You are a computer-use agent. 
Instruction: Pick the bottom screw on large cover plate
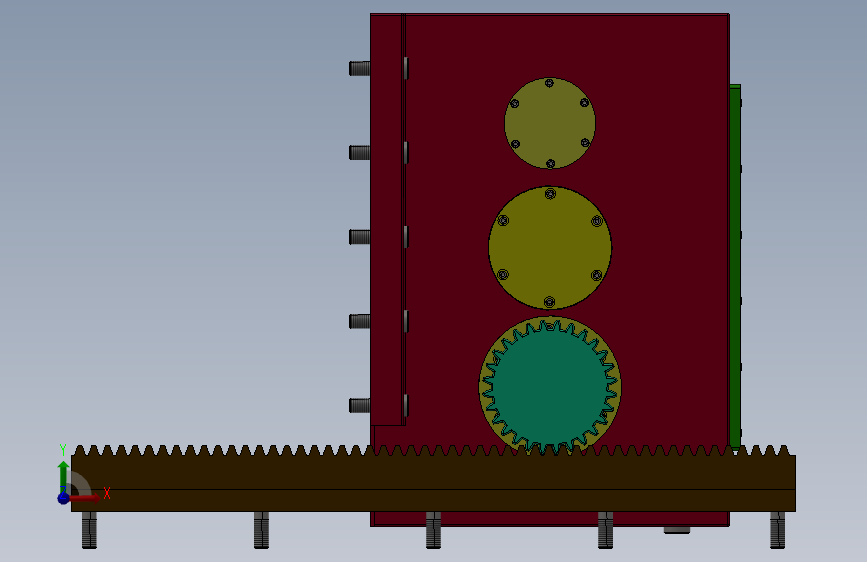click(550, 301)
